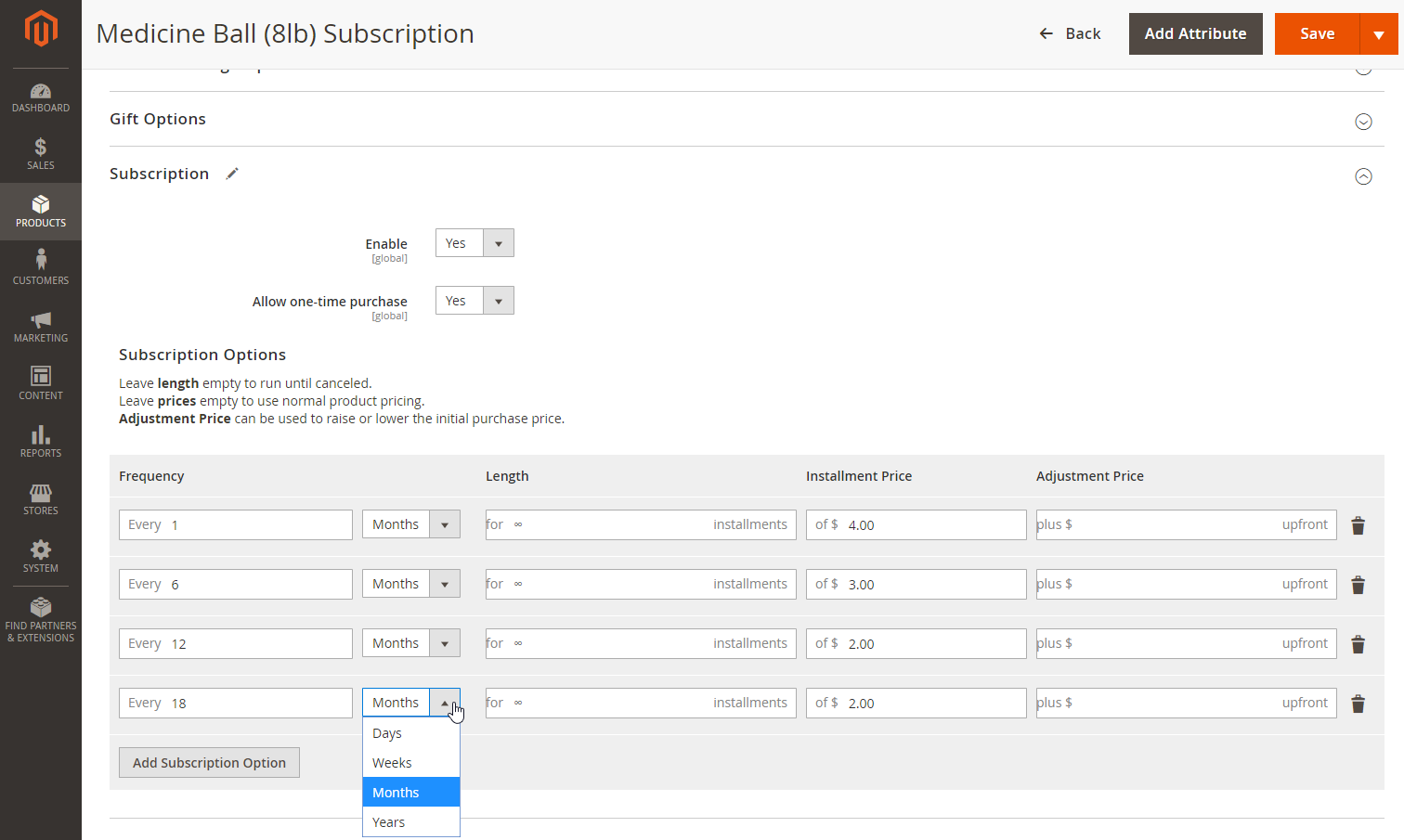Open the Dashboard from the sidebar
Viewport: 1404px width, 840px height.
click(41, 97)
